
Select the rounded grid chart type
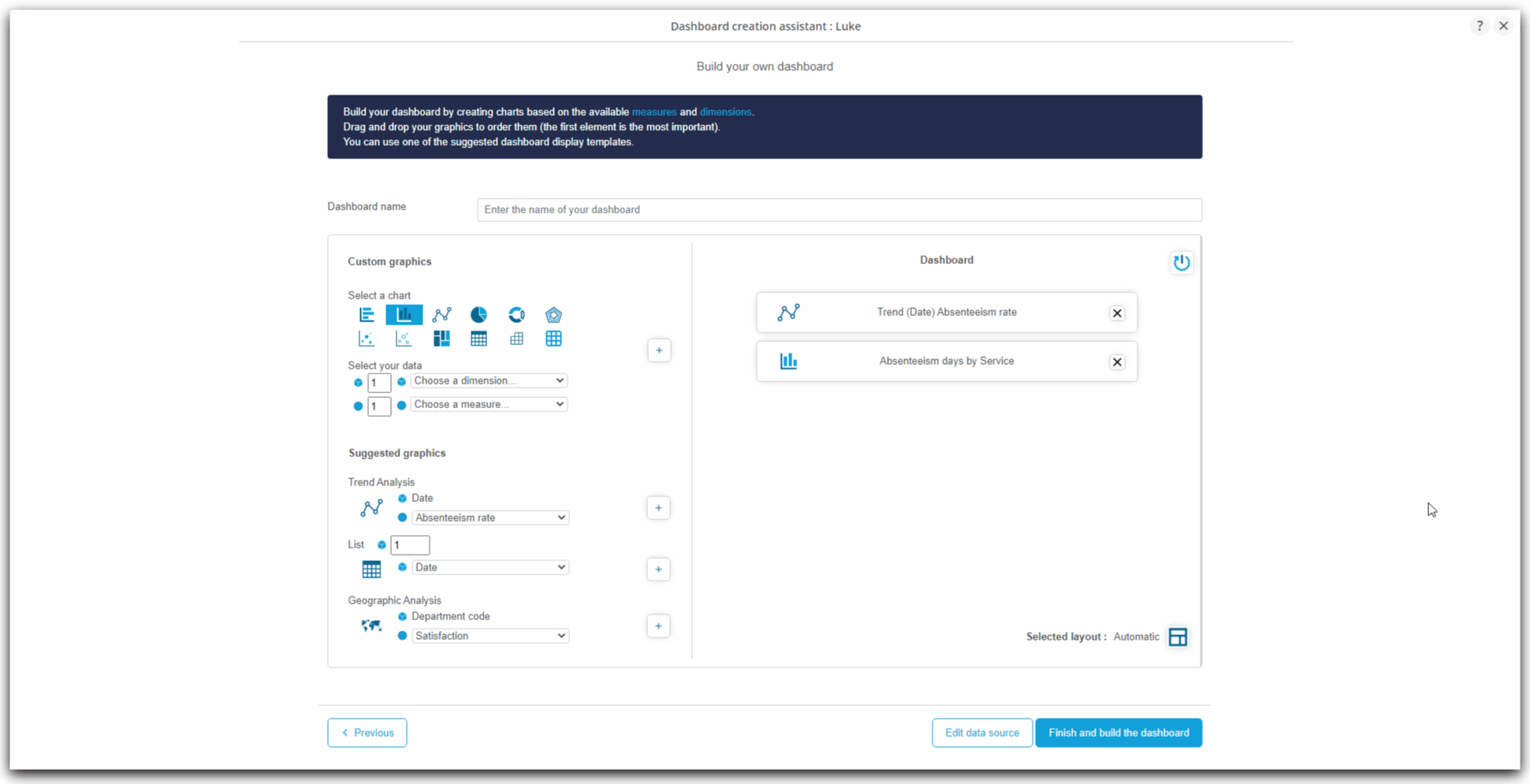pyautogui.click(x=553, y=339)
